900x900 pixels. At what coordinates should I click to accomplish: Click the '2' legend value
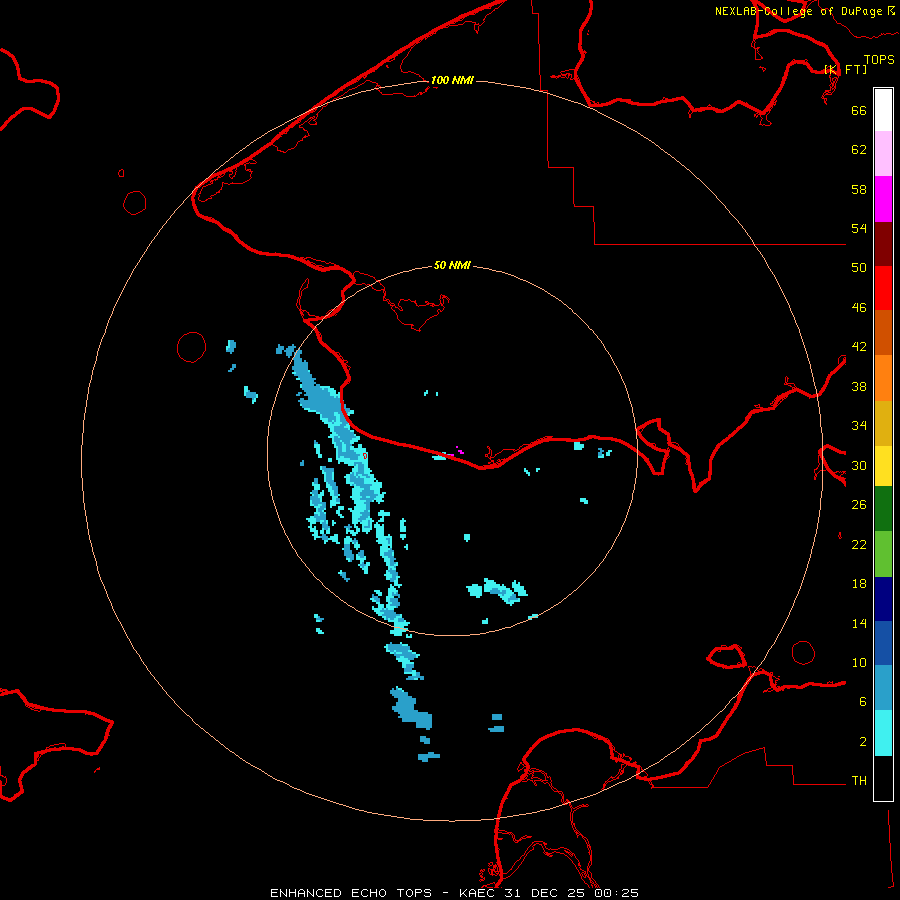pyautogui.click(x=862, y=742)
